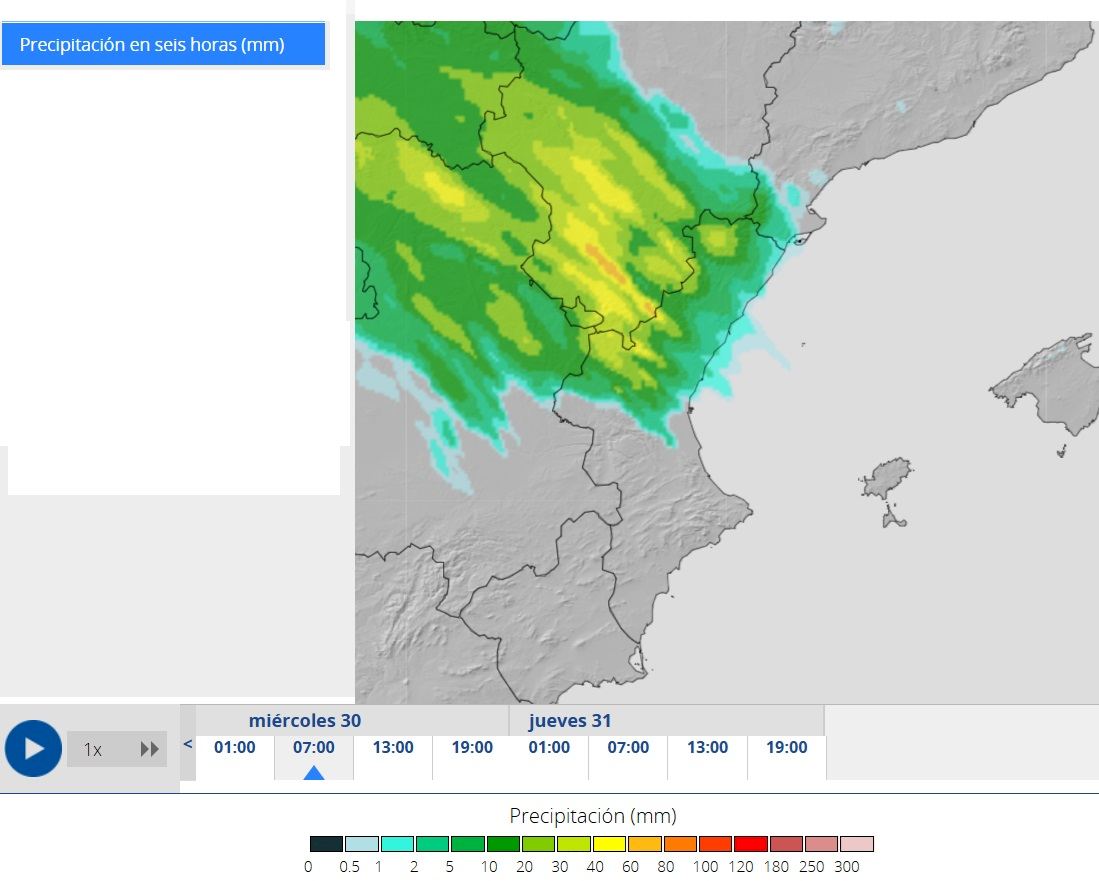
Task: Click the jueves 31 day header
Action: 570,720
